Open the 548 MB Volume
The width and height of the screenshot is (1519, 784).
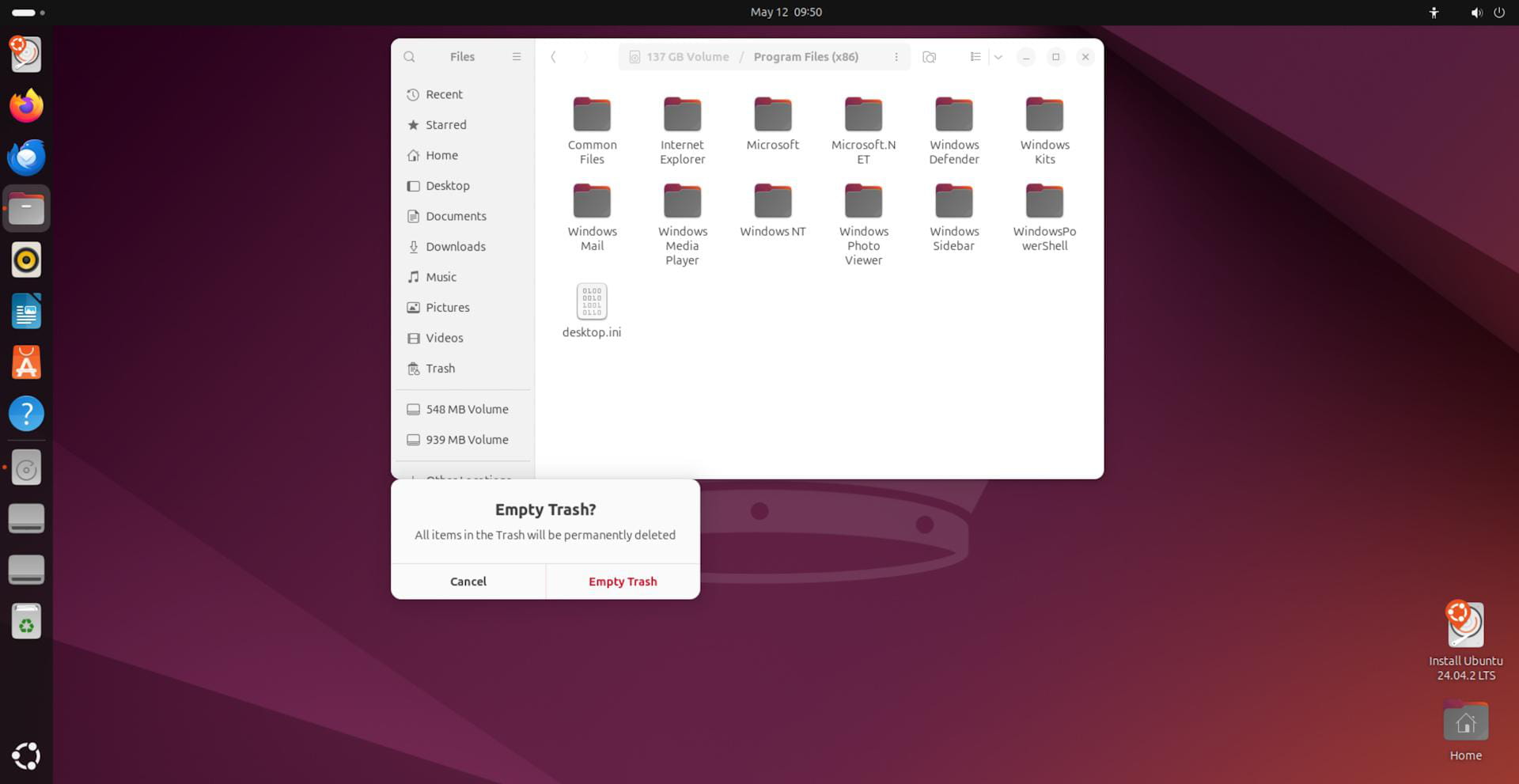[x=463, y=409]
